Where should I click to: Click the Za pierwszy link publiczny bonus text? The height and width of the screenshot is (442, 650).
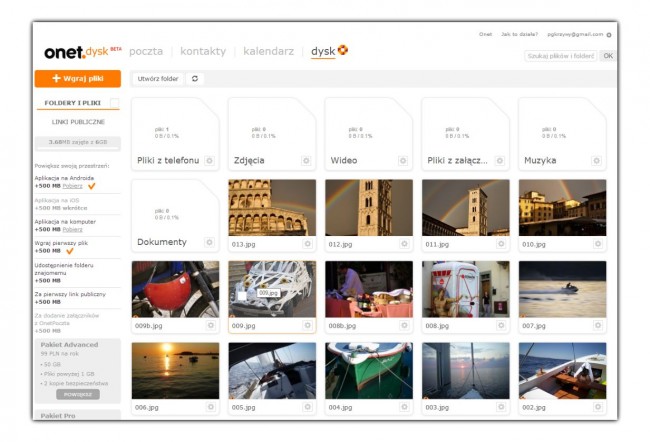[x=70, y=294]
